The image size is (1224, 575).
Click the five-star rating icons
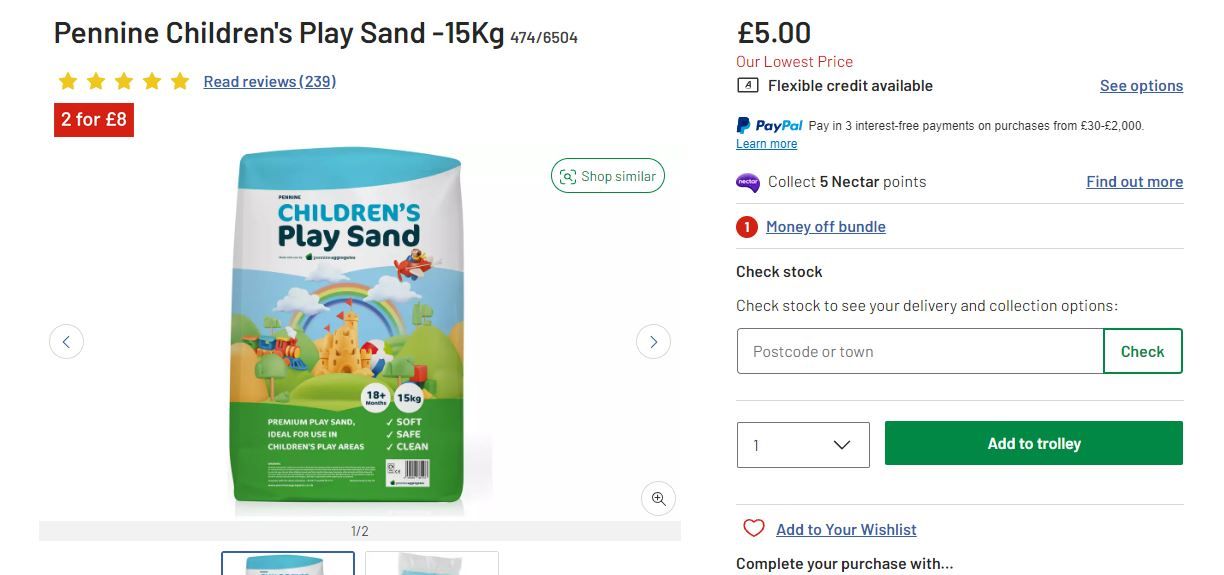tap(124, 82)
